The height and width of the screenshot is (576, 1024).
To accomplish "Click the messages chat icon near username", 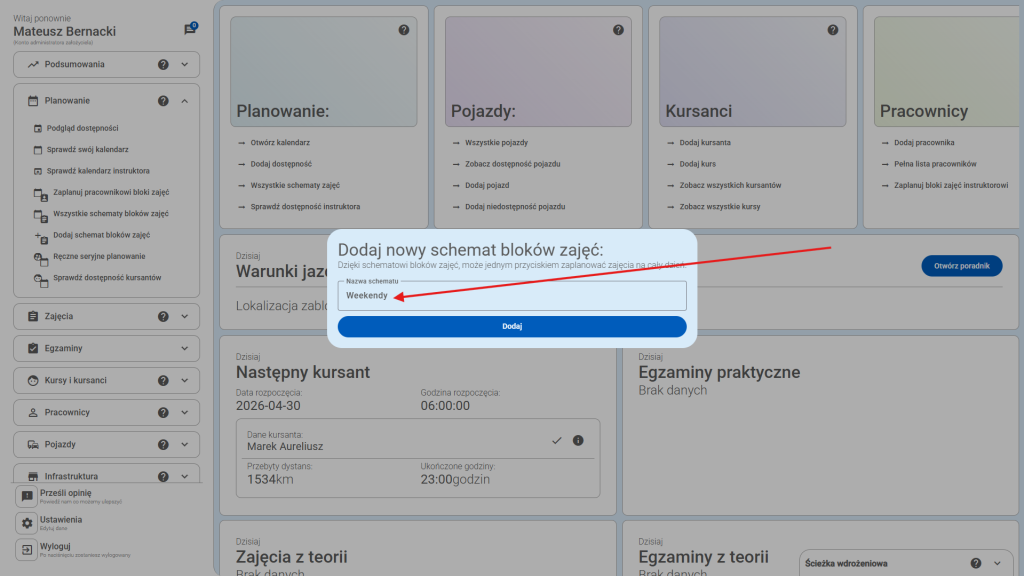I will pos(190,29).
